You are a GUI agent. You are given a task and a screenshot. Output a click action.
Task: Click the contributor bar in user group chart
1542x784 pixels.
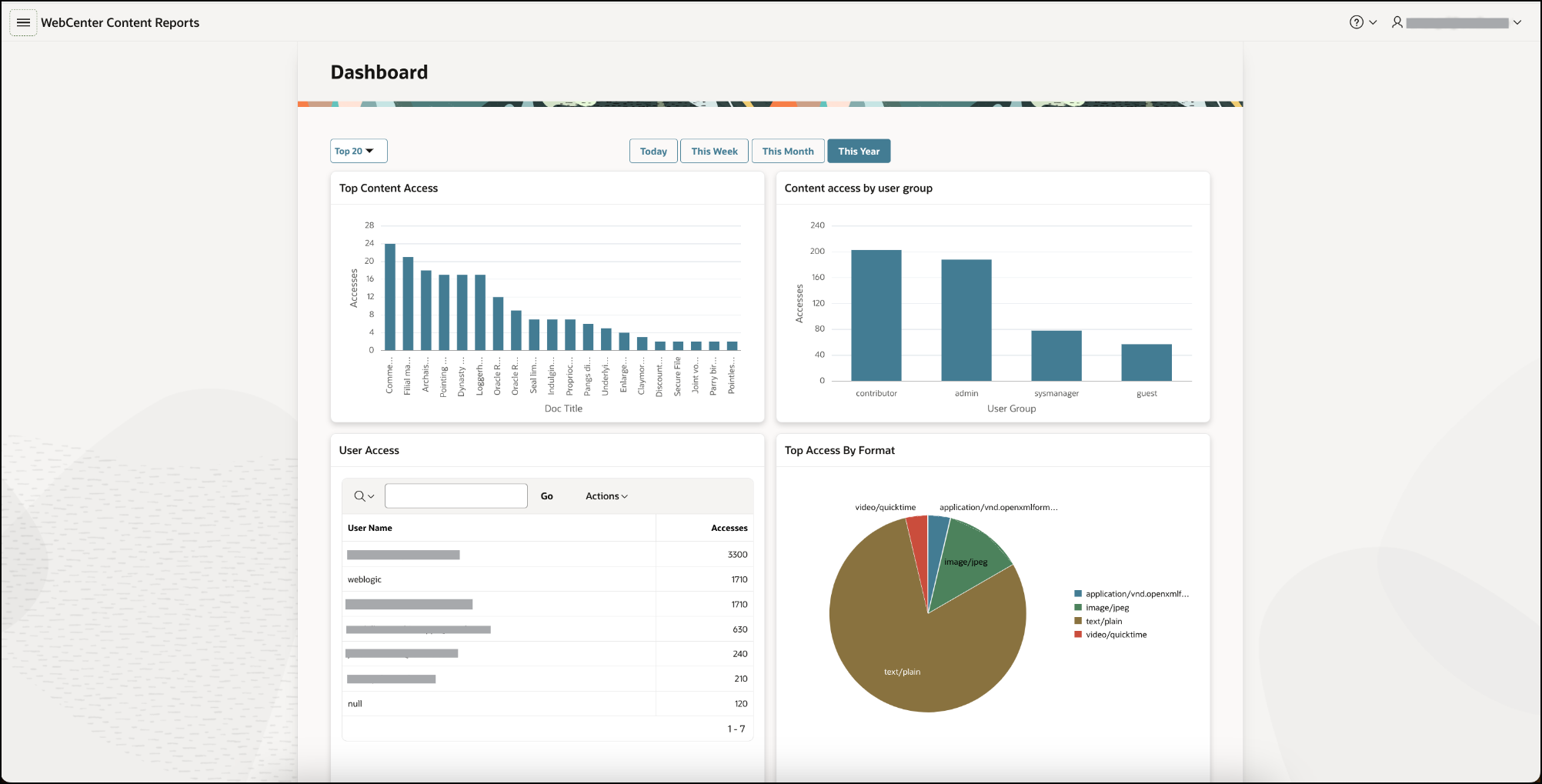[876, 315]
